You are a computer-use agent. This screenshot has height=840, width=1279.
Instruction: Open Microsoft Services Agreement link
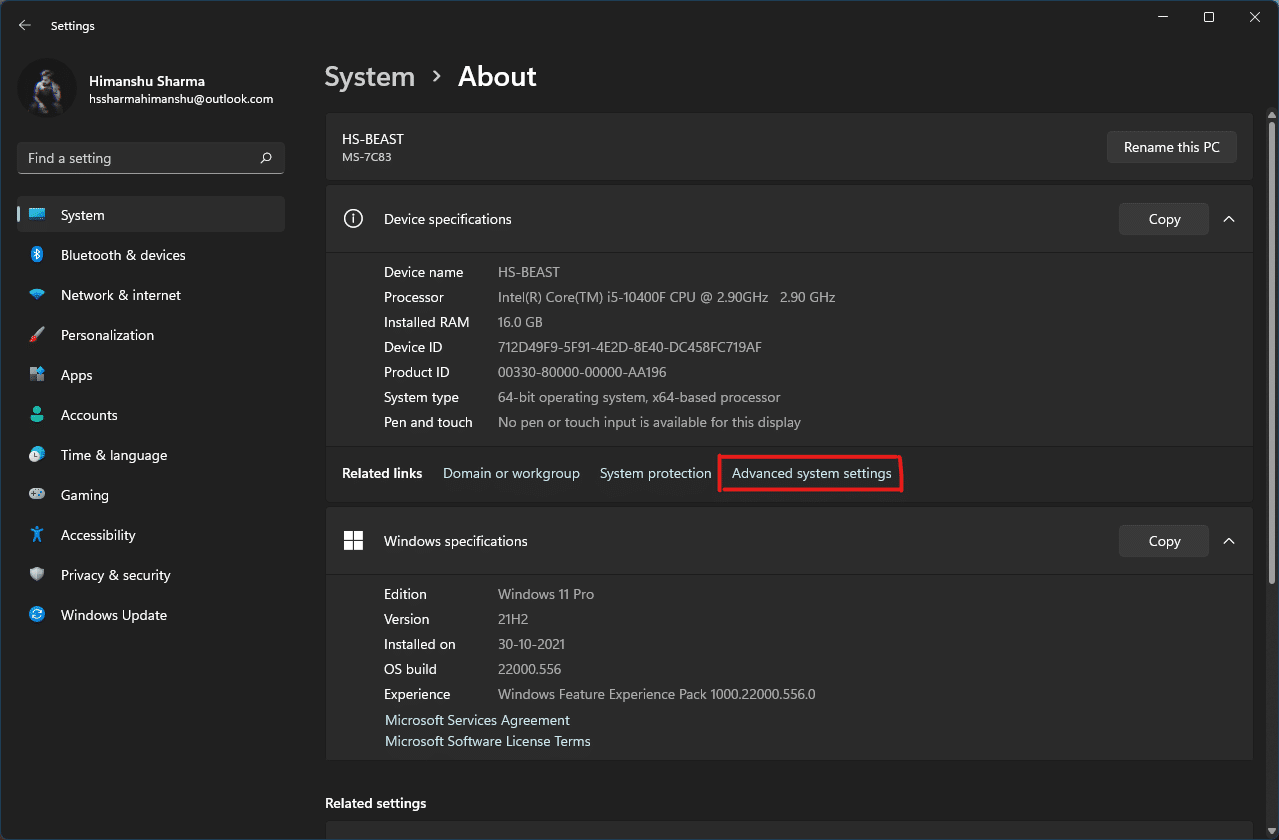point(477,720)
